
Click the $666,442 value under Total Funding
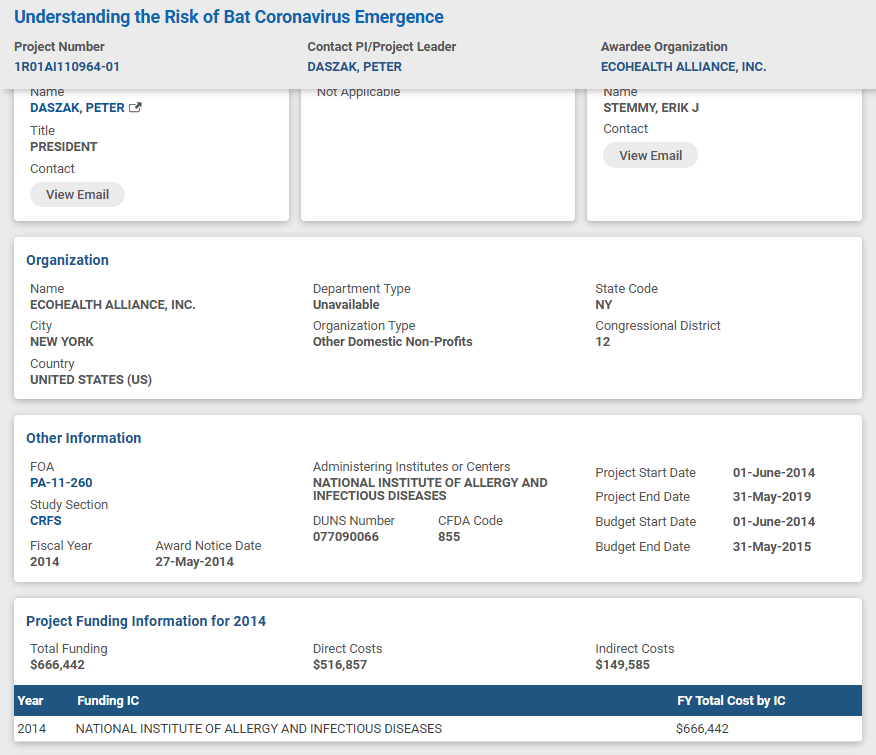point(57,664)
